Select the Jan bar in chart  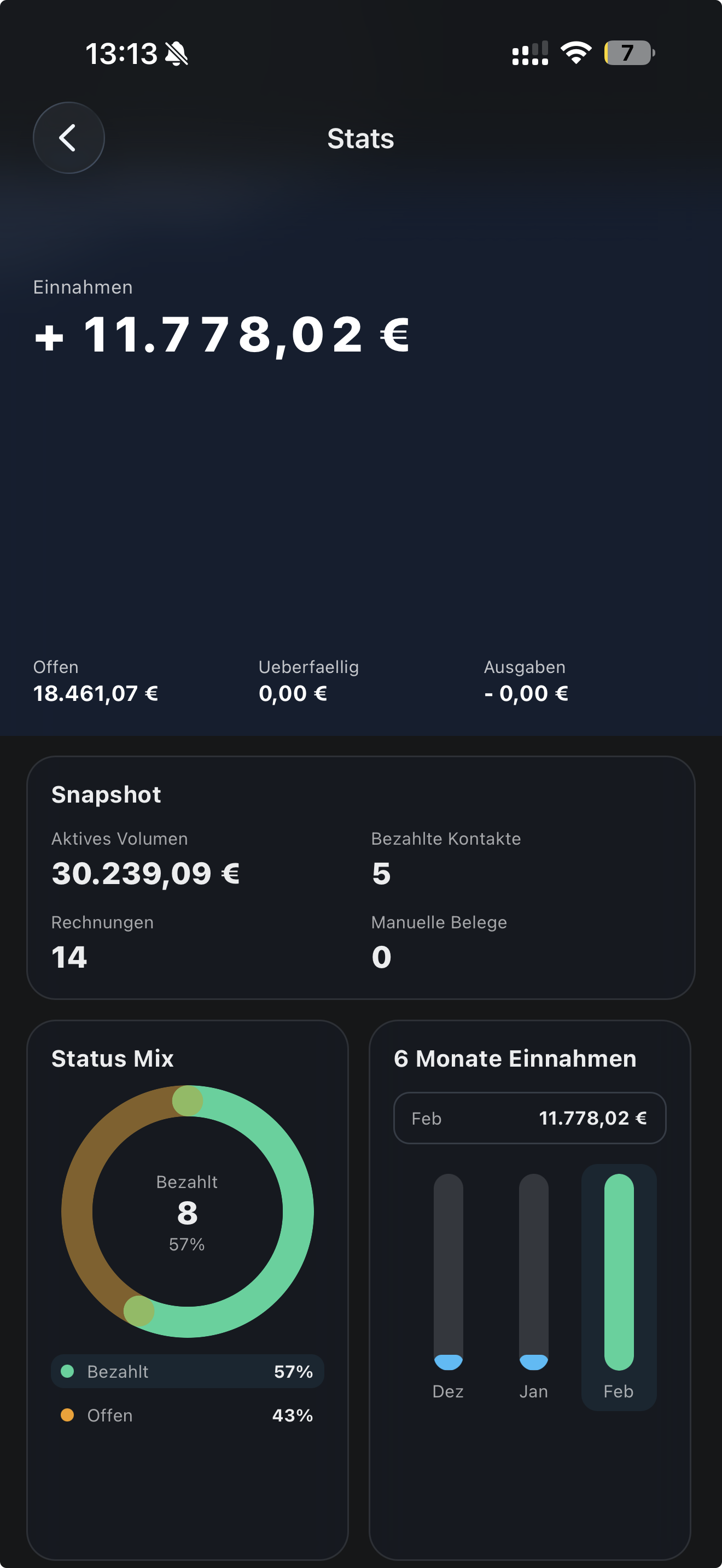pos(533,1272)
